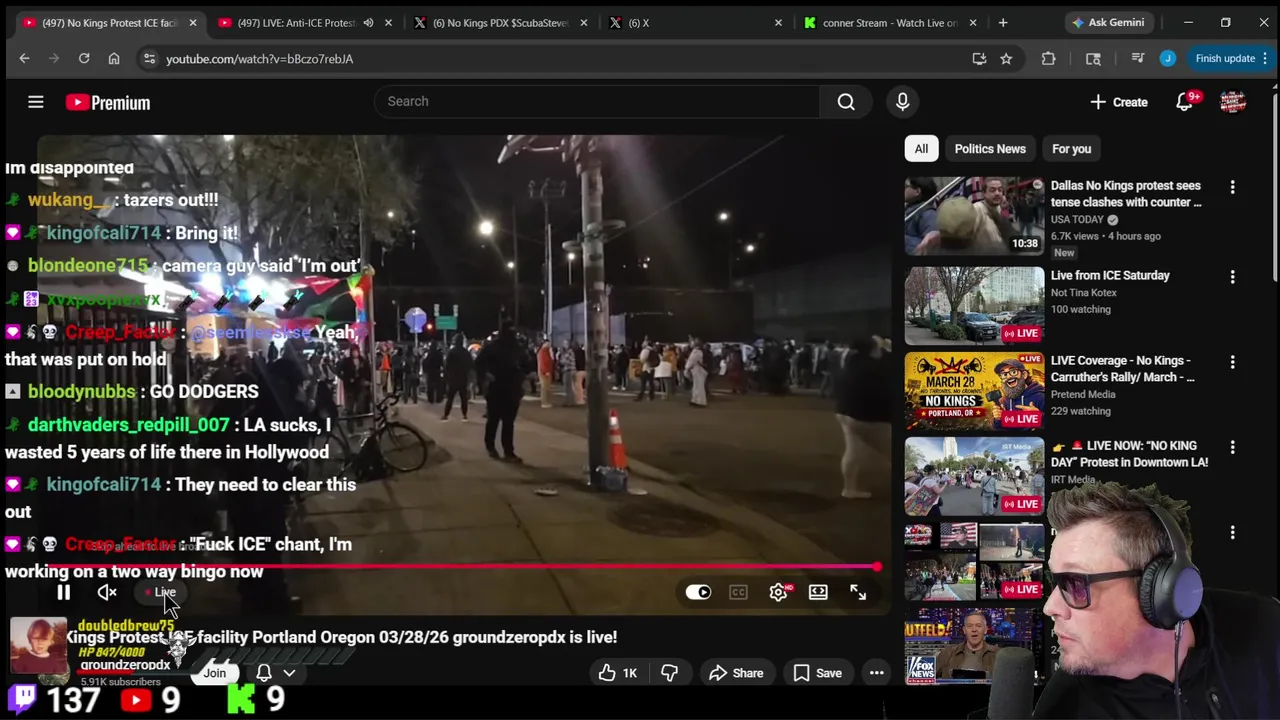Like the video with thumbs up
Screen dimensions: 1280x720
[x=618, y=673]
